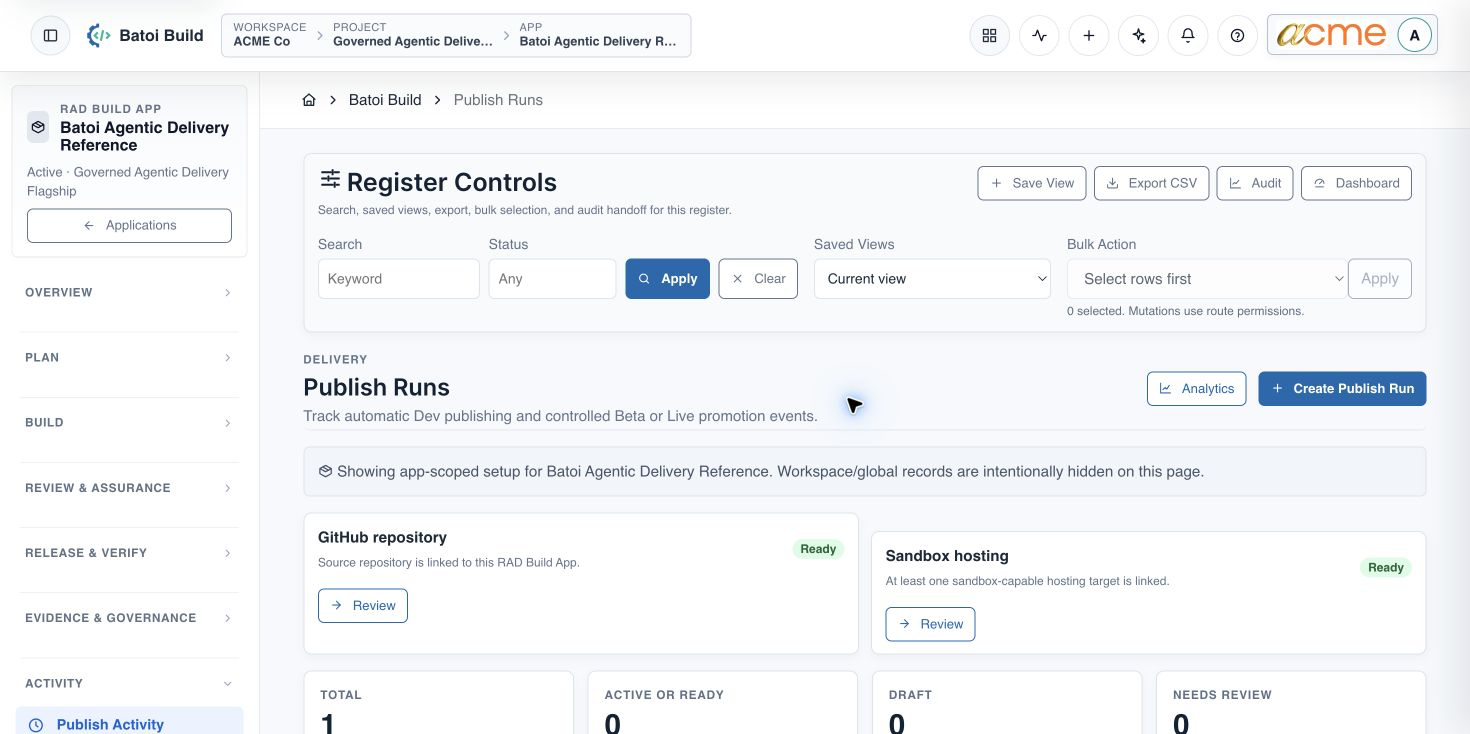
Task: Open the Batoi Agentic Delivery app breadcrumb
Action: click(x=598, y=35)
